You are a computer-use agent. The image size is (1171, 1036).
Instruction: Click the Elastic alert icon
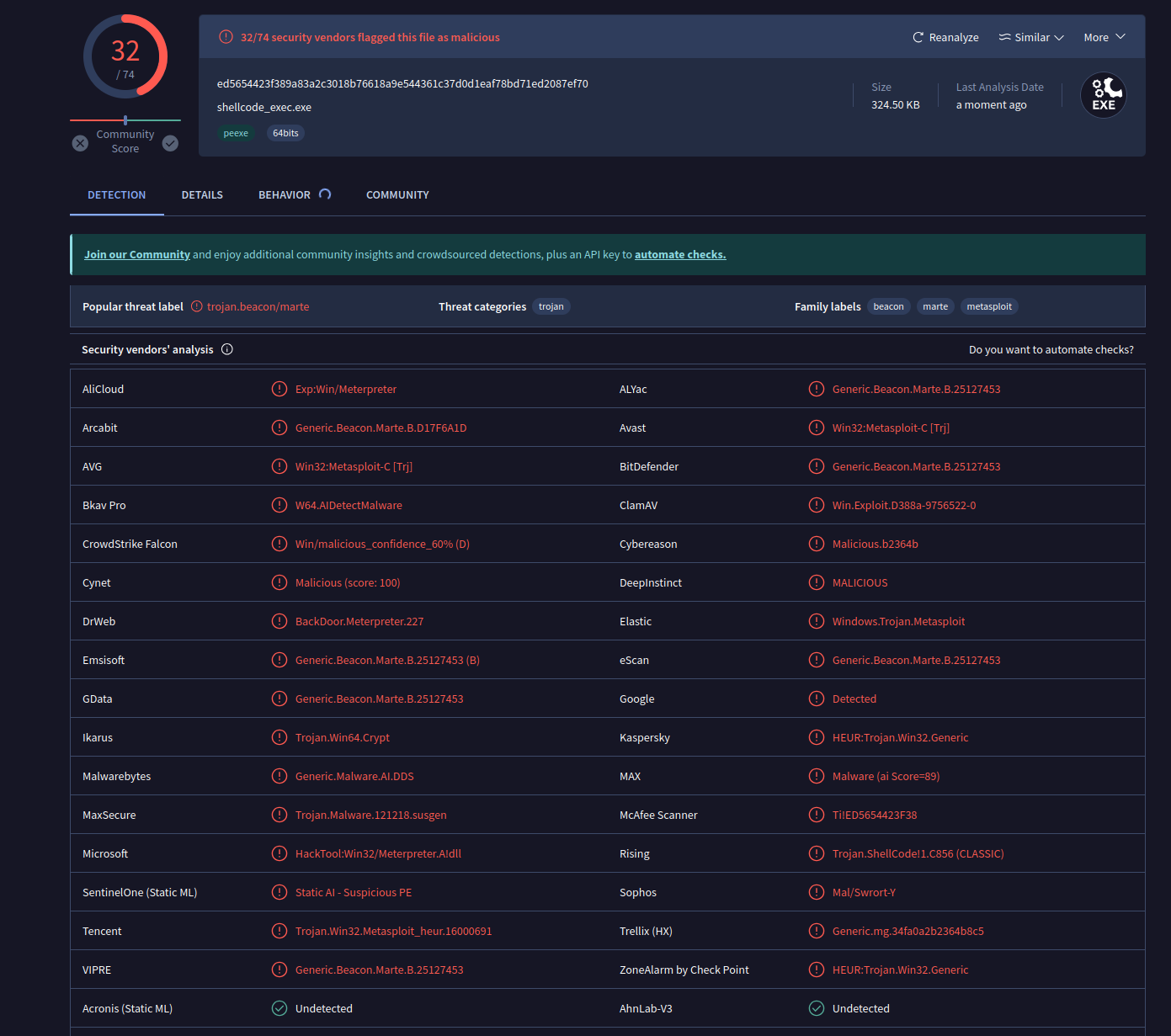click(817, 621)
